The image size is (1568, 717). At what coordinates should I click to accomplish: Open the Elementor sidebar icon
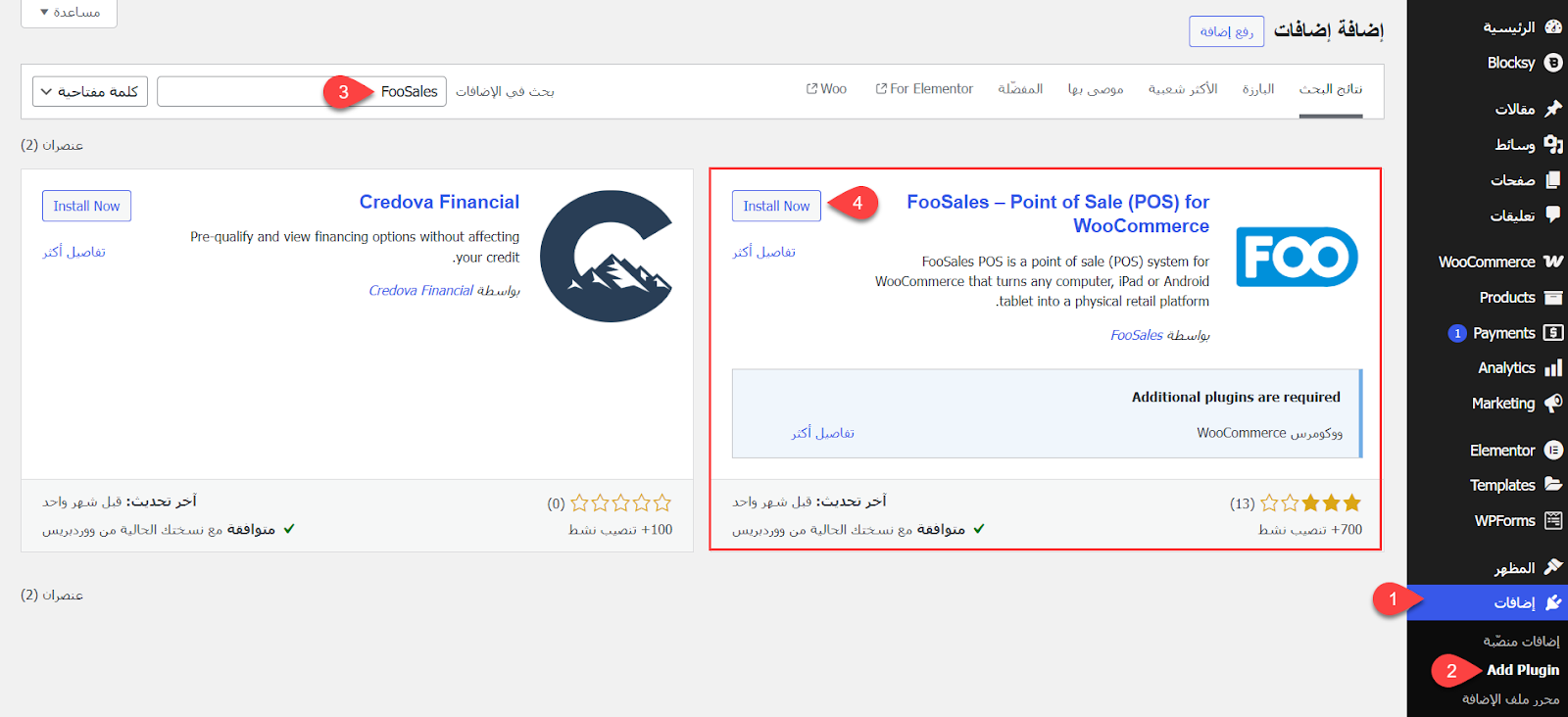1553,450
